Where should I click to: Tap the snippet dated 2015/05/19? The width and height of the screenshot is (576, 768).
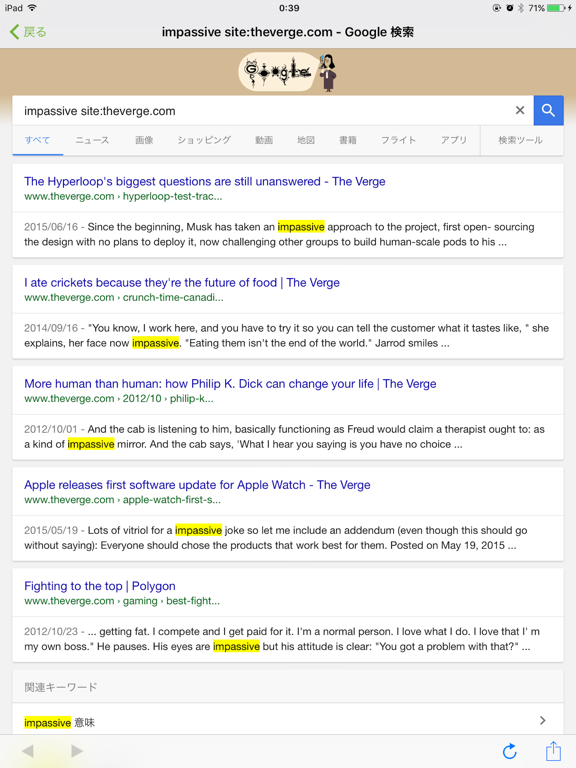coord(276,538)
